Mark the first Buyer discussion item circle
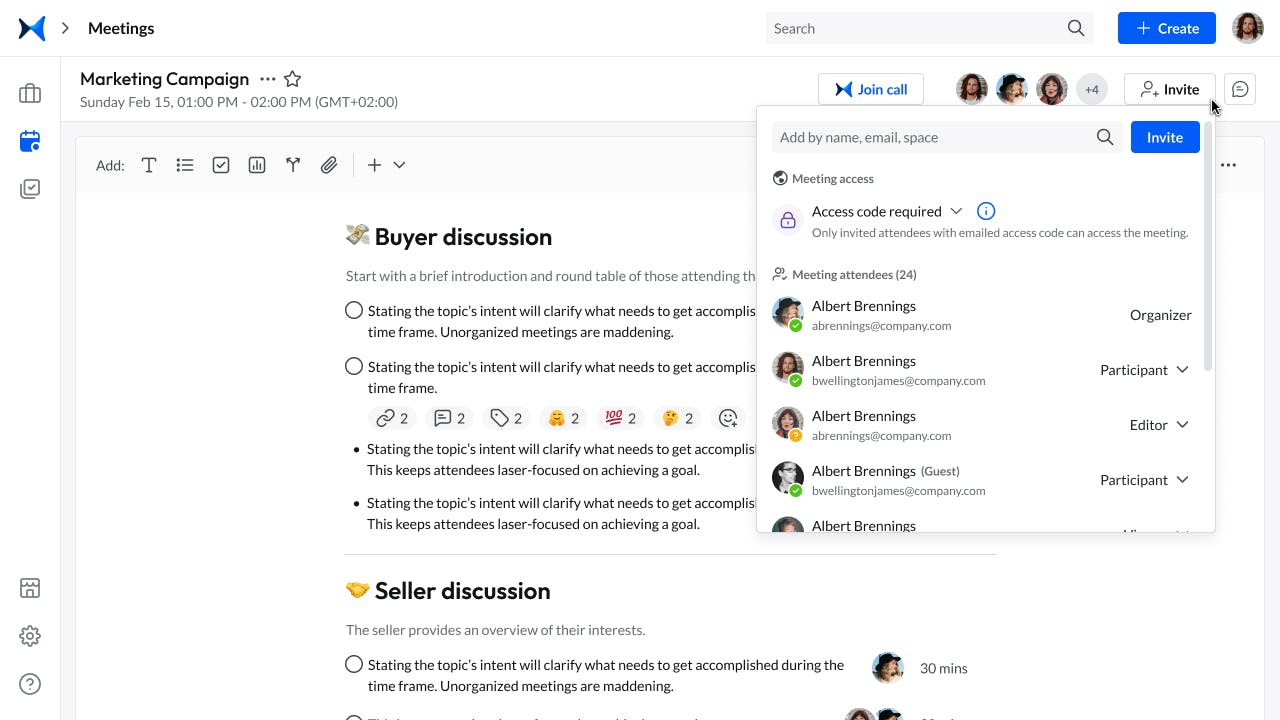Screen dimensions: 1280x720 [354, 310]
